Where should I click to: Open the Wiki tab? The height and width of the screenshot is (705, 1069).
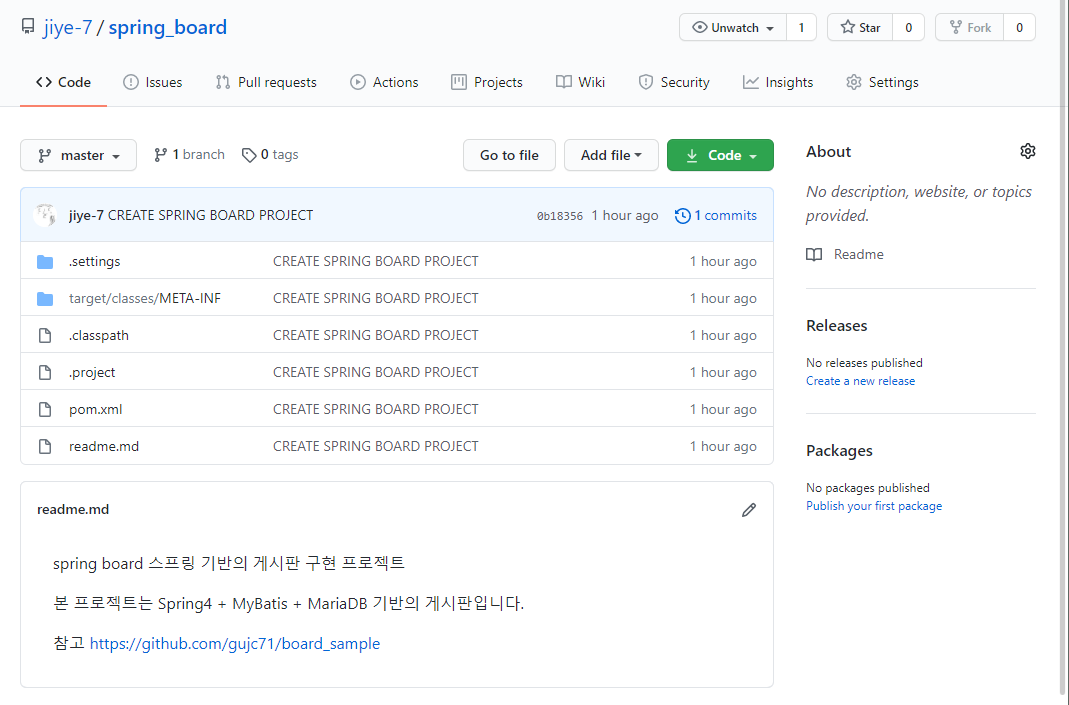580,82
